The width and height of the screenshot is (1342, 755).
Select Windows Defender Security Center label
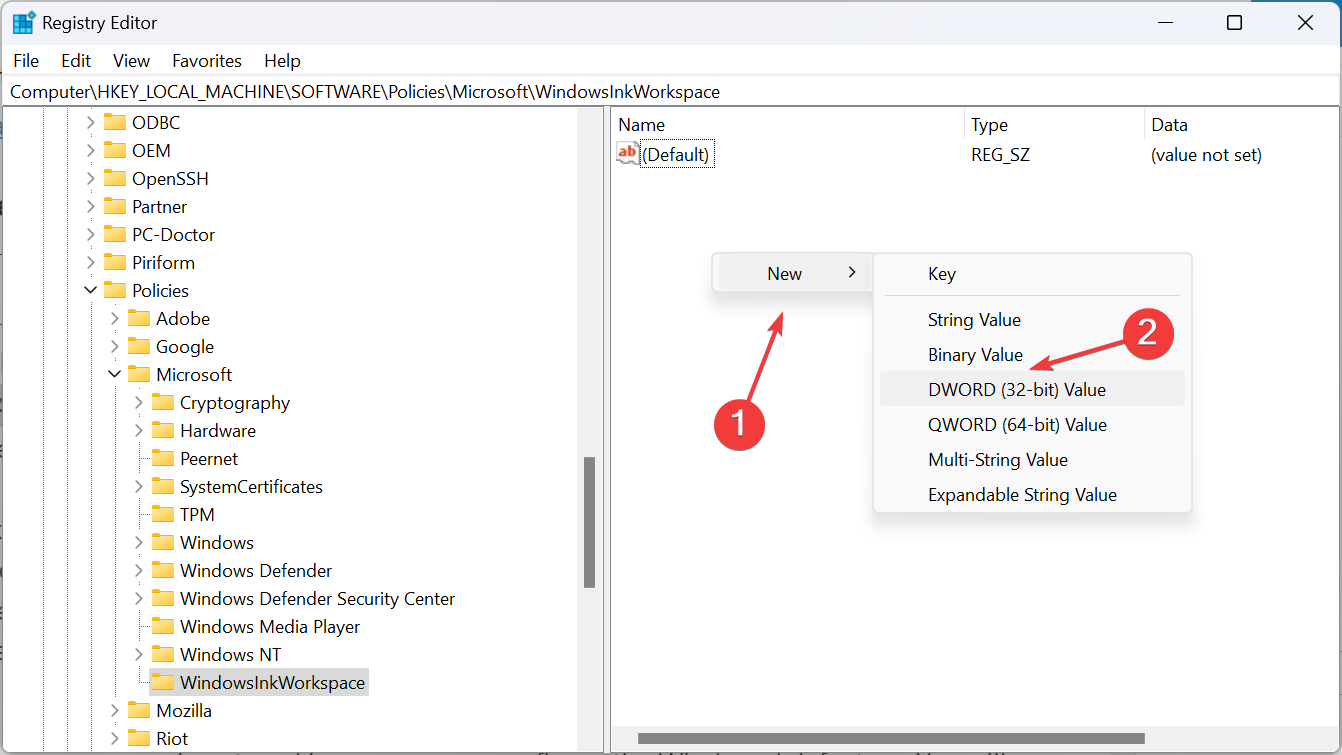(x=317, y=599)
